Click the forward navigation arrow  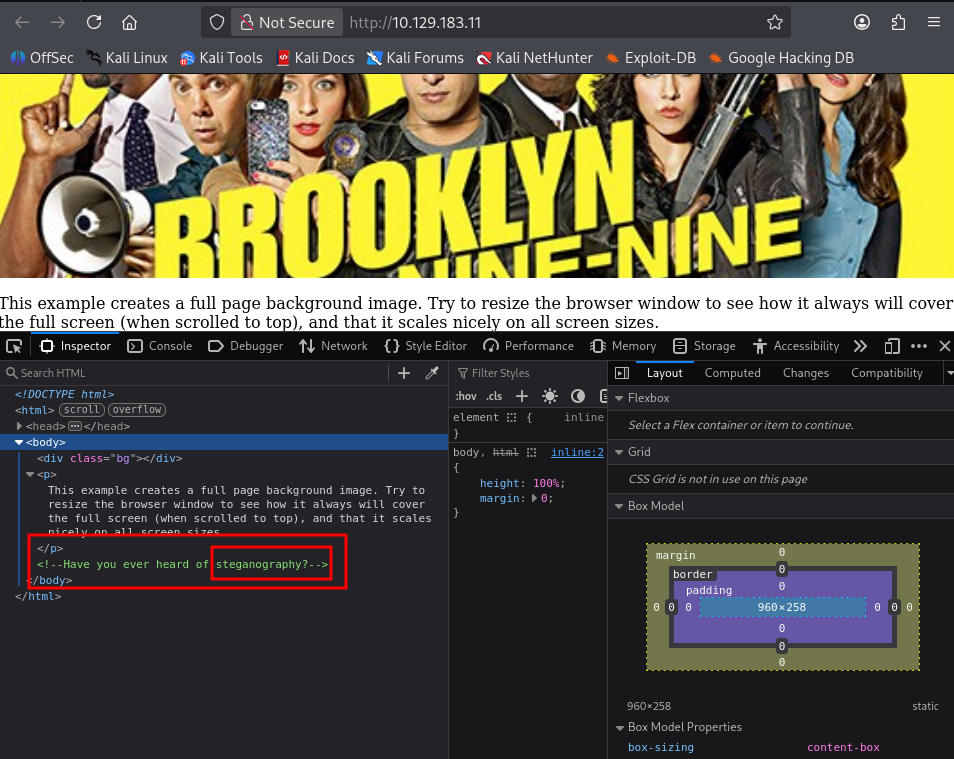coord(58,23)
